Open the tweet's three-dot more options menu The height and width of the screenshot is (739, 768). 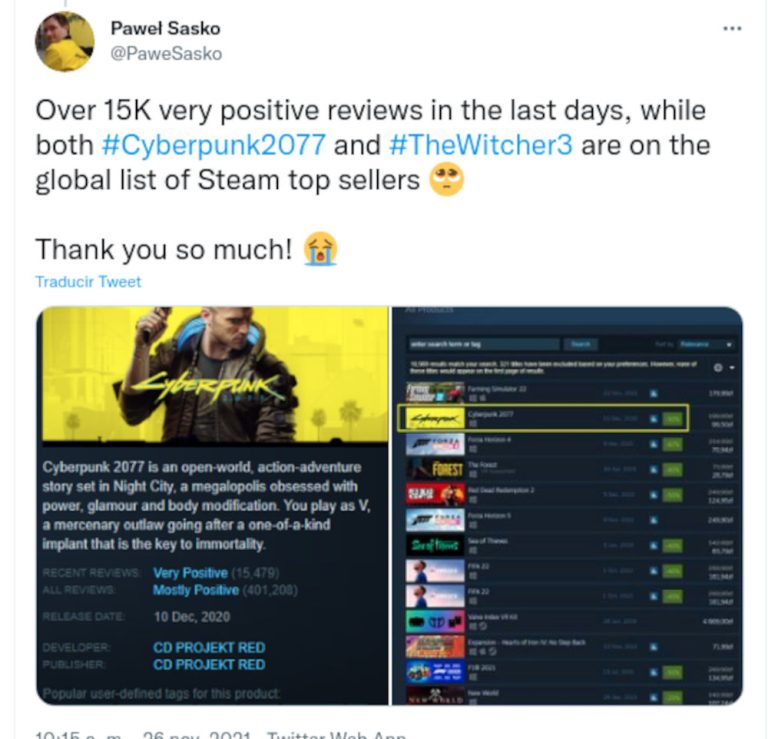(732, 29)
